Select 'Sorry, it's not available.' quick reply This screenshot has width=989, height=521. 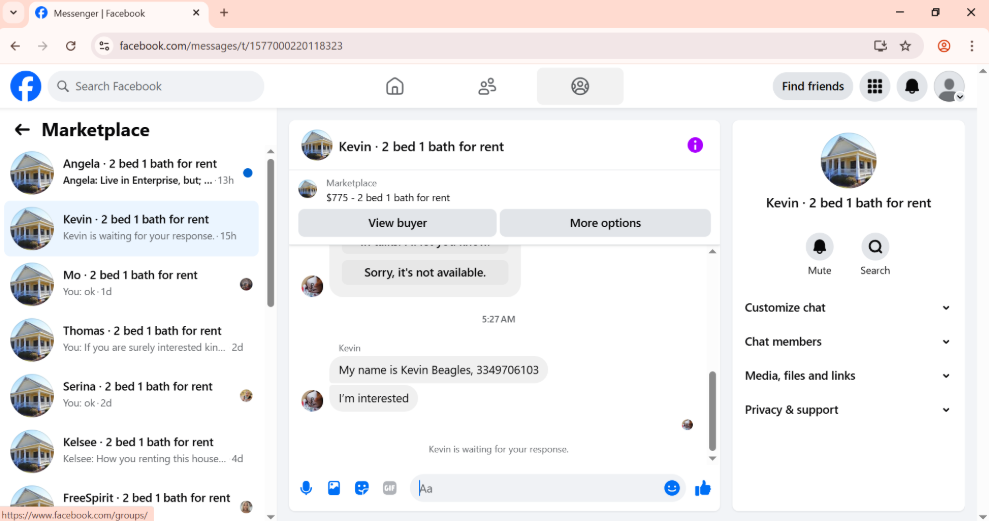425,272
